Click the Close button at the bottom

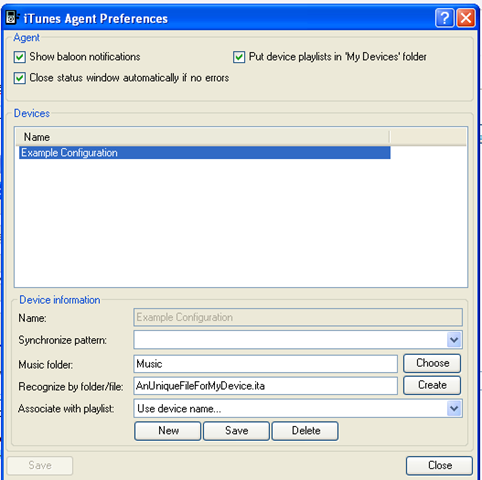(x=439, y=465)
